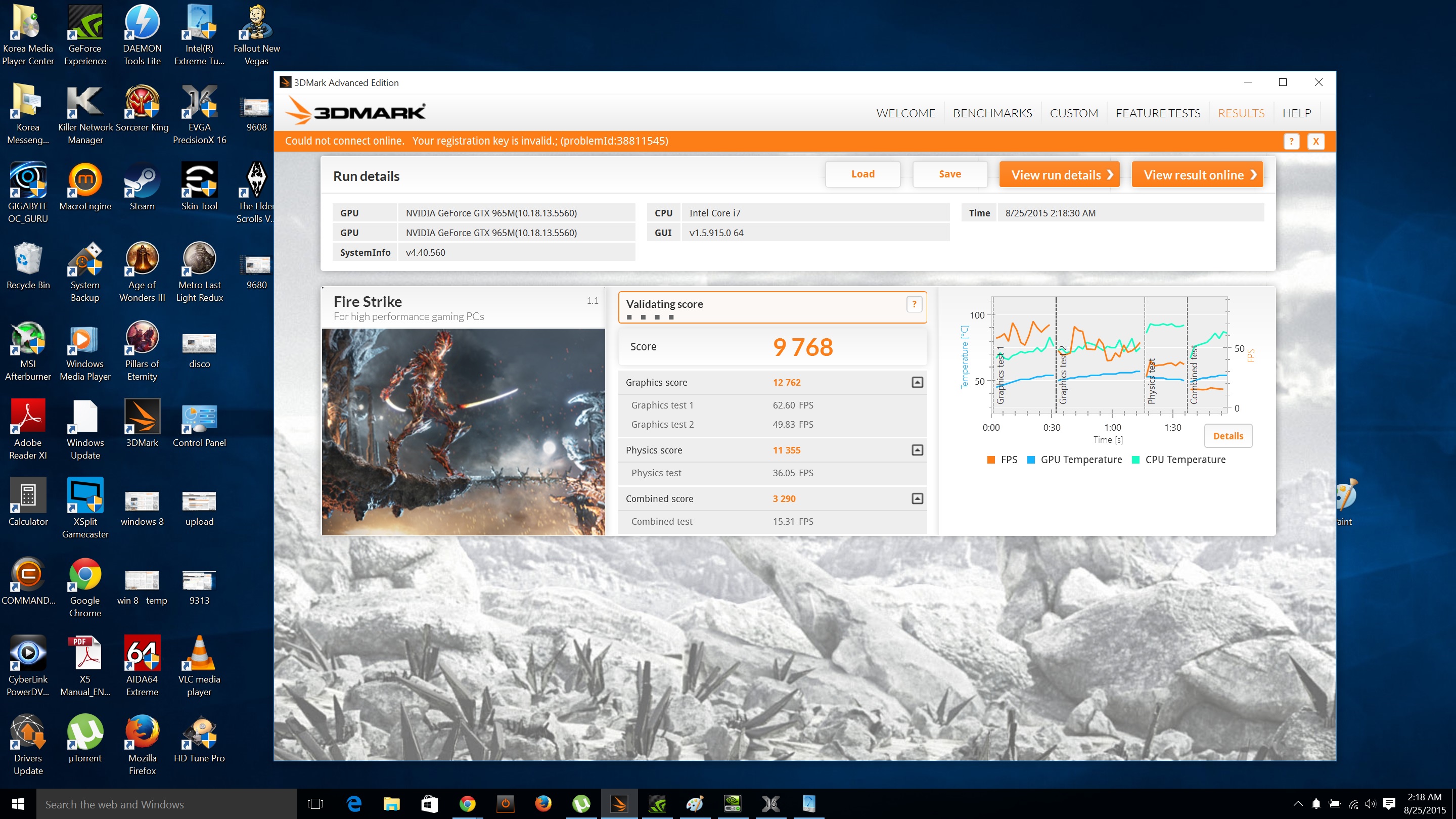Select the AIDA64 Extreme desktop icon
The width and height of the screenshot is (1456, 819).
[142, 666]
